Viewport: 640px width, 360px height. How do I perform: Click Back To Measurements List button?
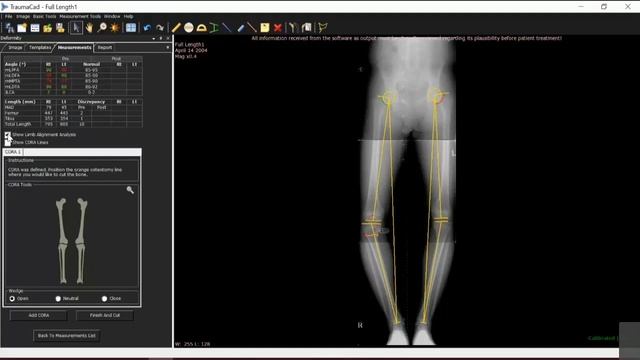click(x=67, y=336)
